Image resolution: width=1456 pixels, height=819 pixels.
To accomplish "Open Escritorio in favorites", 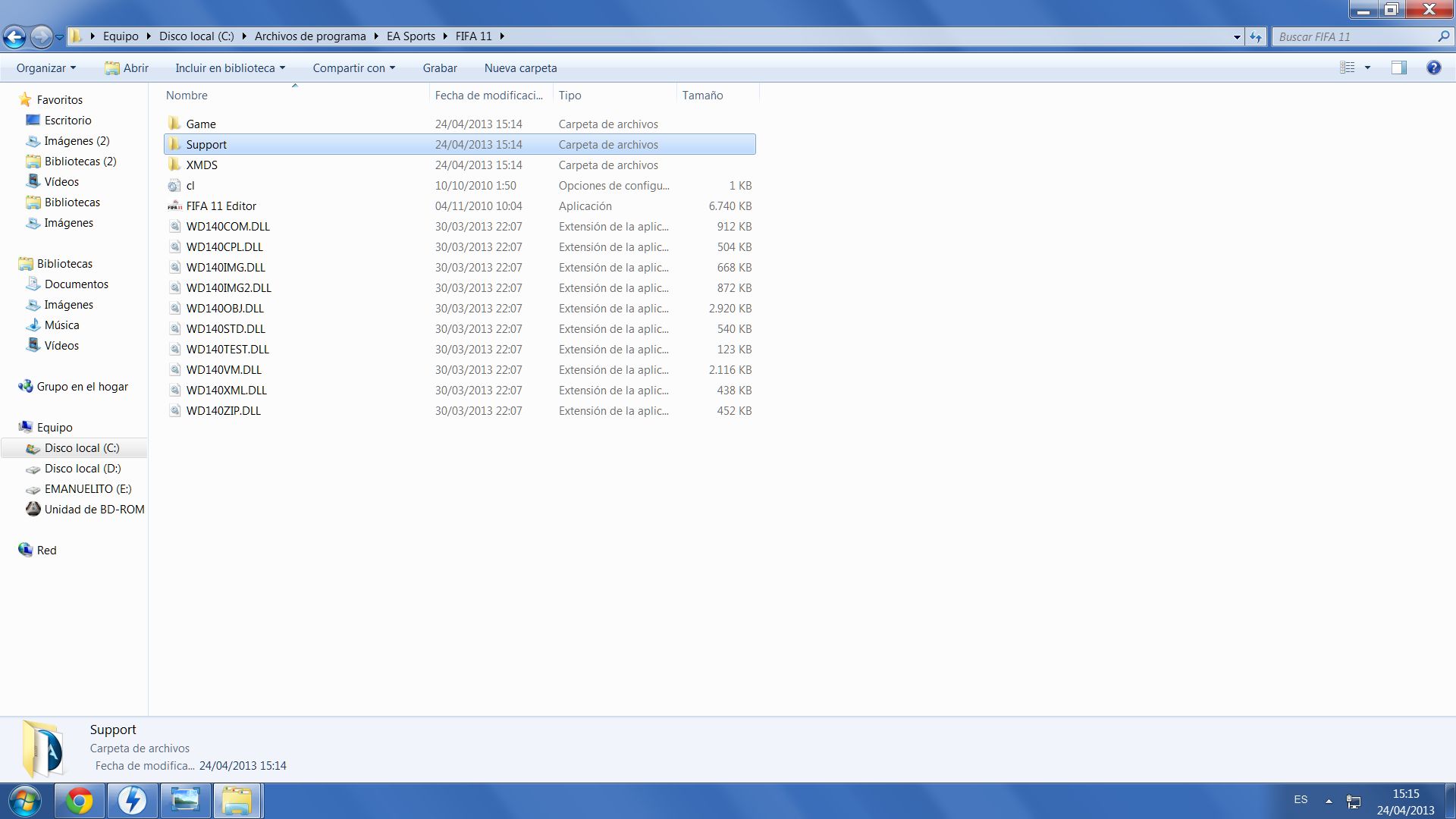I will pos(67,120).
